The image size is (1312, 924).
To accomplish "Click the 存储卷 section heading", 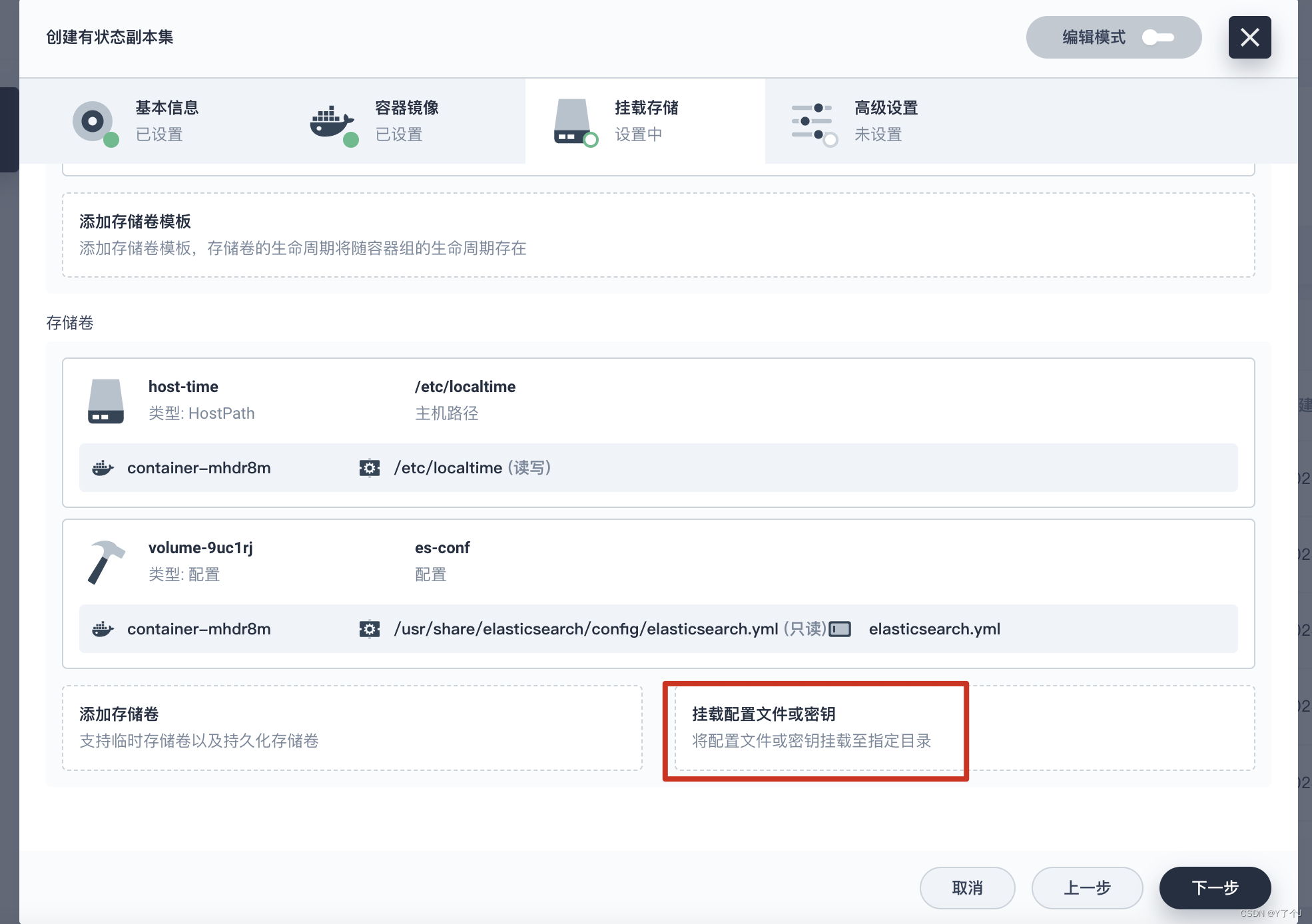I will [x=70, y=323].
